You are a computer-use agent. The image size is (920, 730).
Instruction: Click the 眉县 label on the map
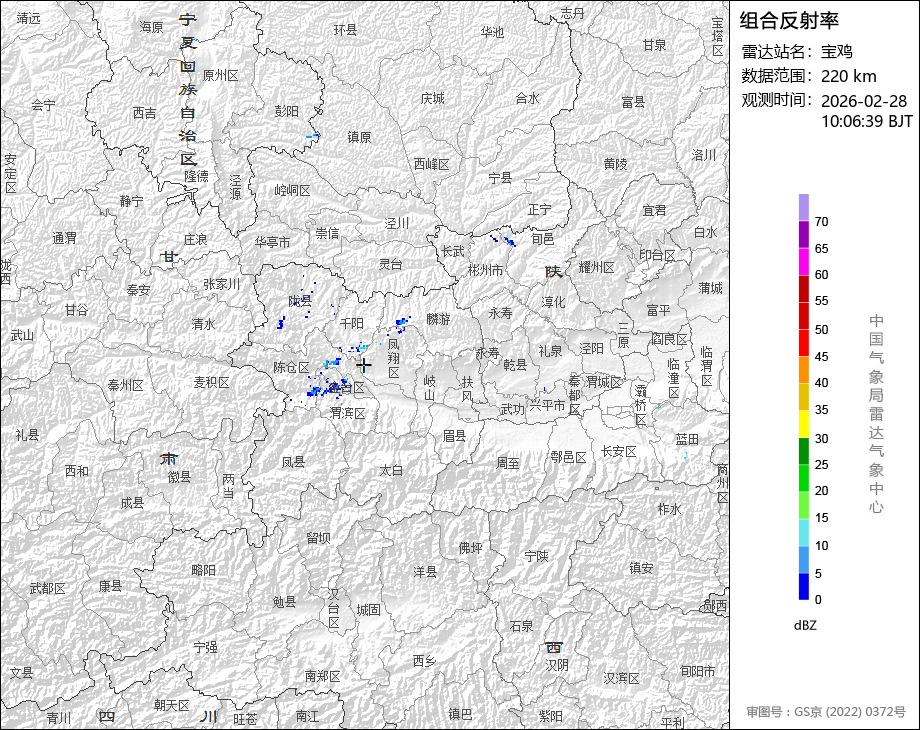tap(454, 436)
